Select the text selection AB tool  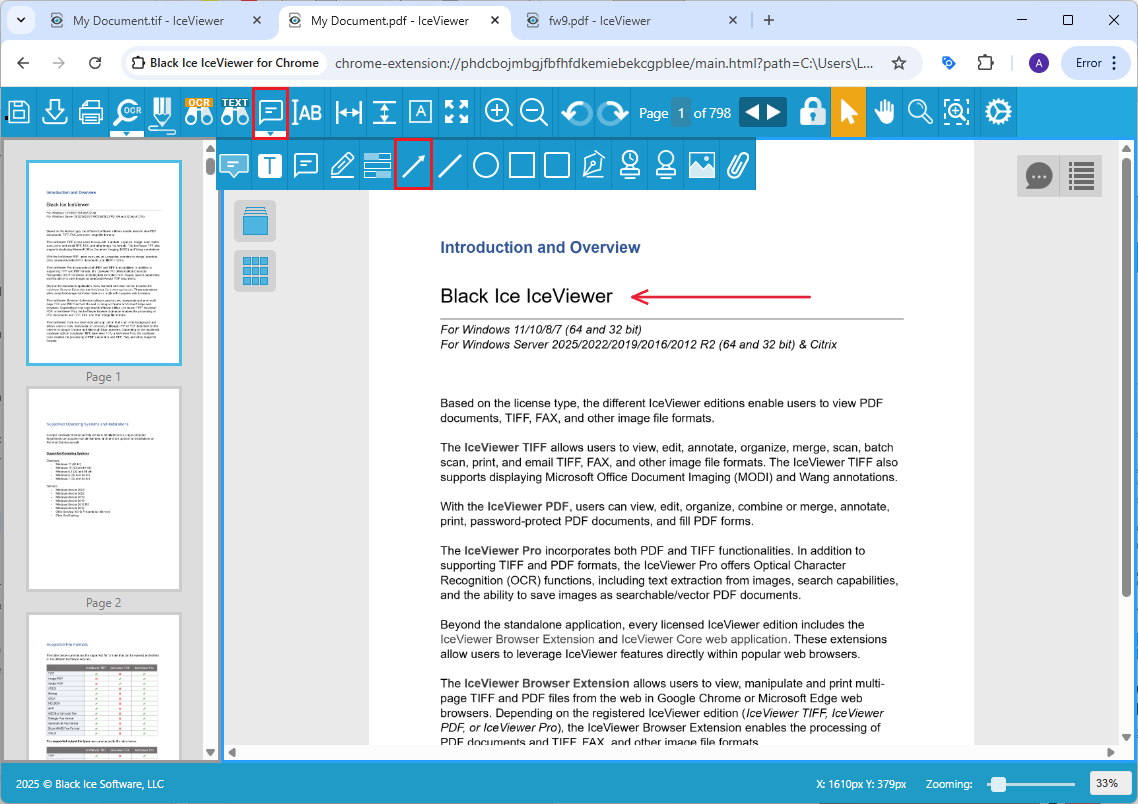pos(307,112)
